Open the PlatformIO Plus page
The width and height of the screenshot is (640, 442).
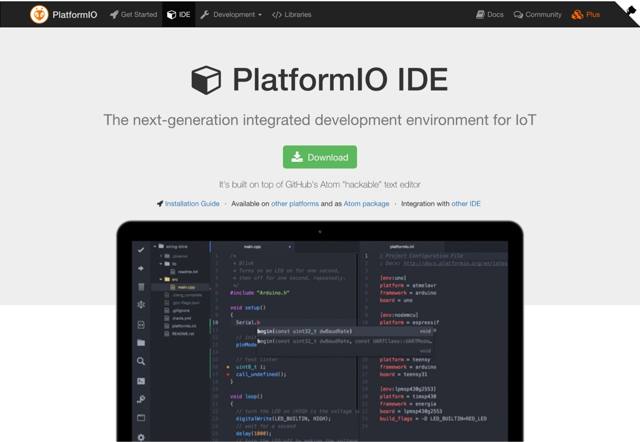(x=587, y=15)
